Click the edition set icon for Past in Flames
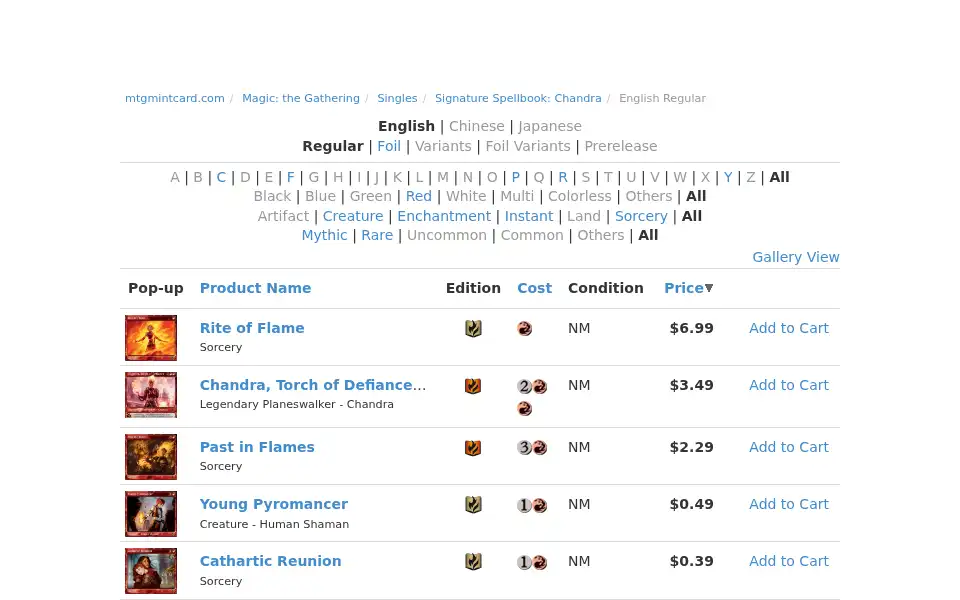 coord(473,448)
